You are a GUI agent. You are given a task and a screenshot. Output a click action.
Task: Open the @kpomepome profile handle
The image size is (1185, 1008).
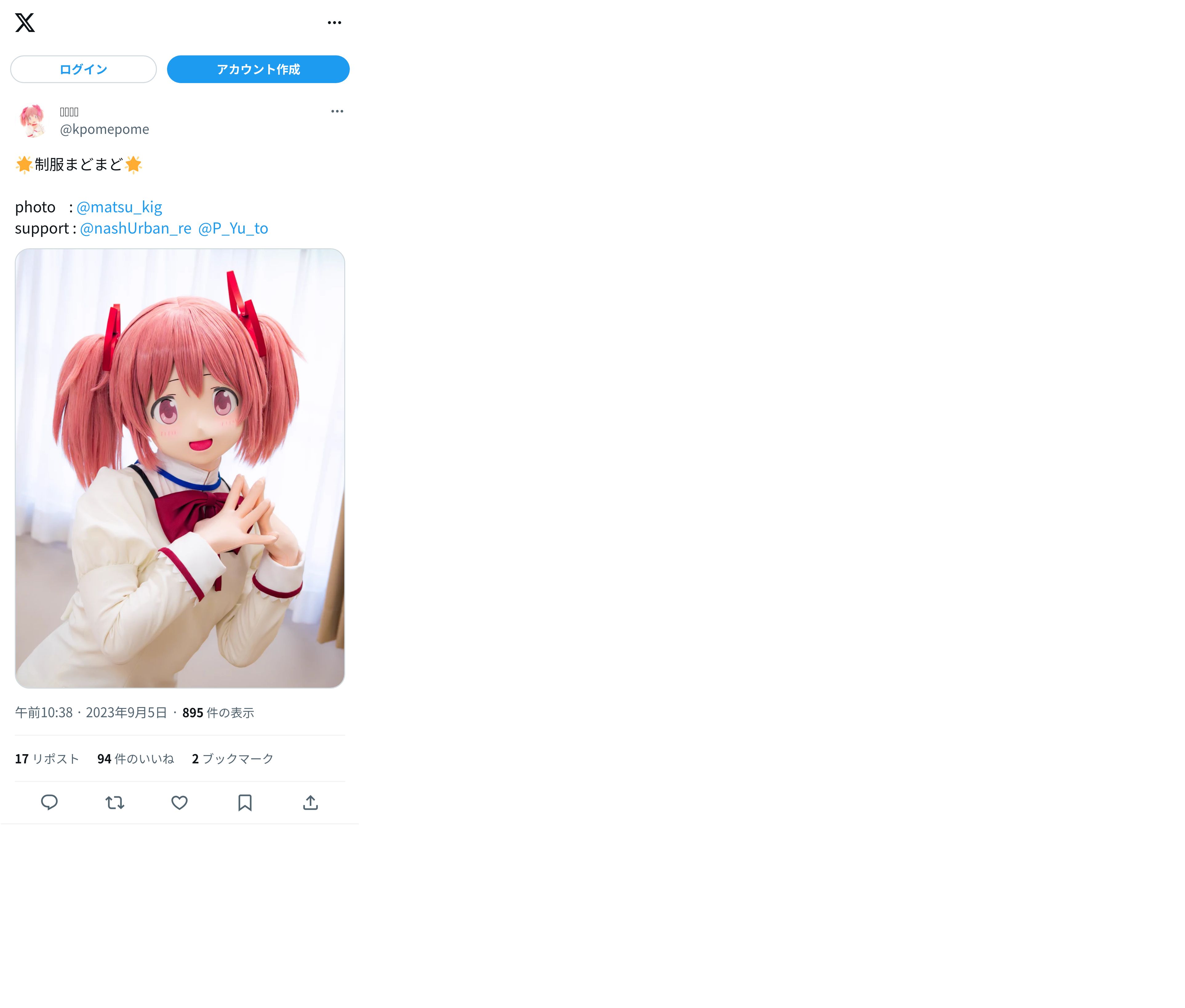coord(105,129)
